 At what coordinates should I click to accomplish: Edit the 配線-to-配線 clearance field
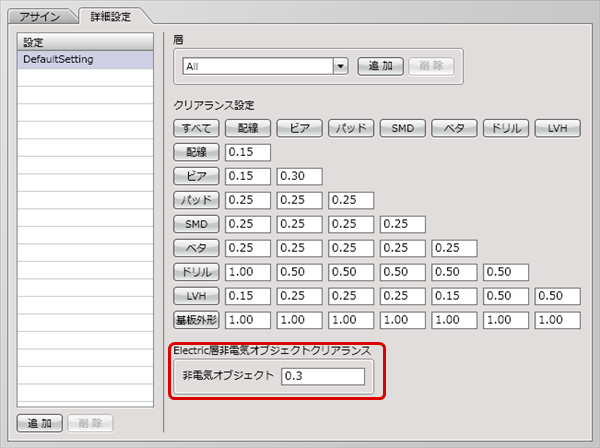tap(248, 152)
